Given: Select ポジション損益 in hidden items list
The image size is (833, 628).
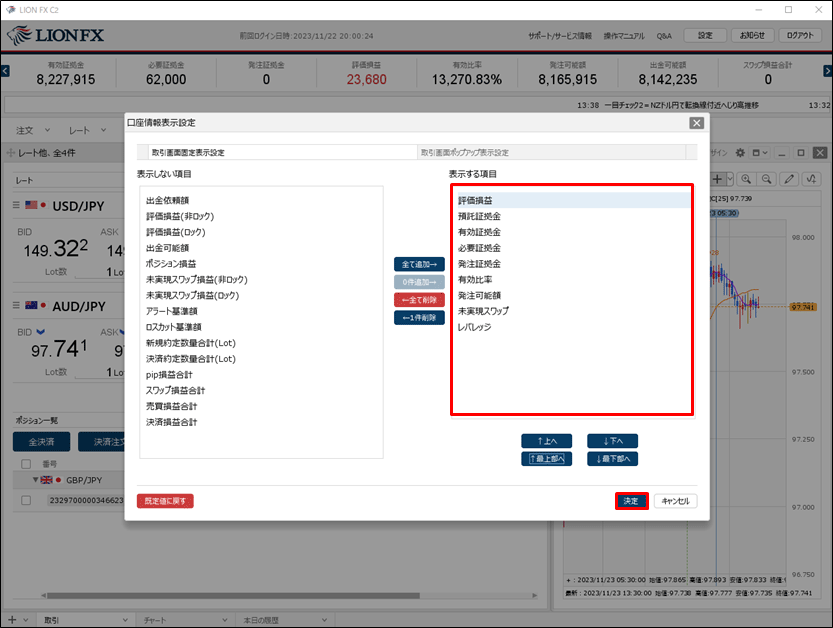Looking at the screenshot, I should tap(261, 264).
